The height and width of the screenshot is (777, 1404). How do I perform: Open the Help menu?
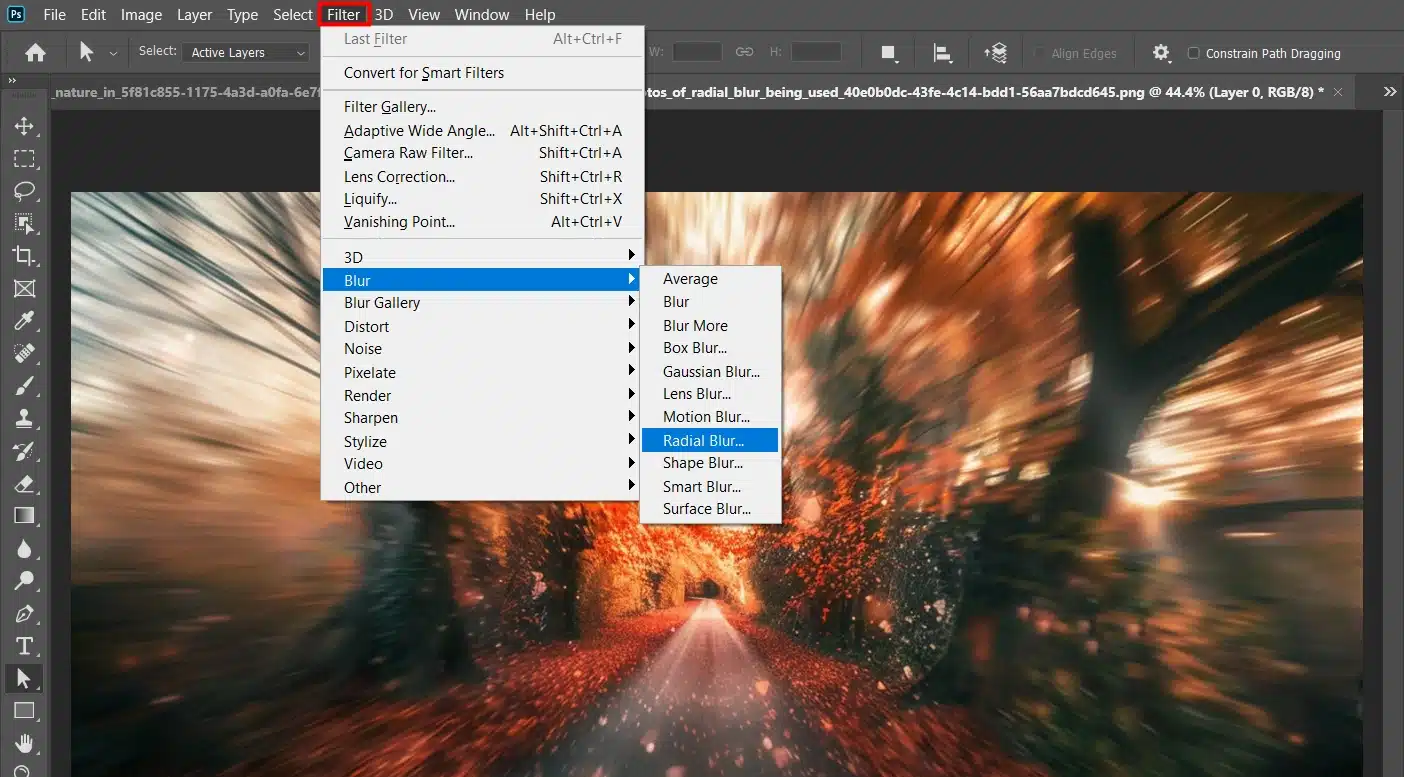[x=540, y=15]
